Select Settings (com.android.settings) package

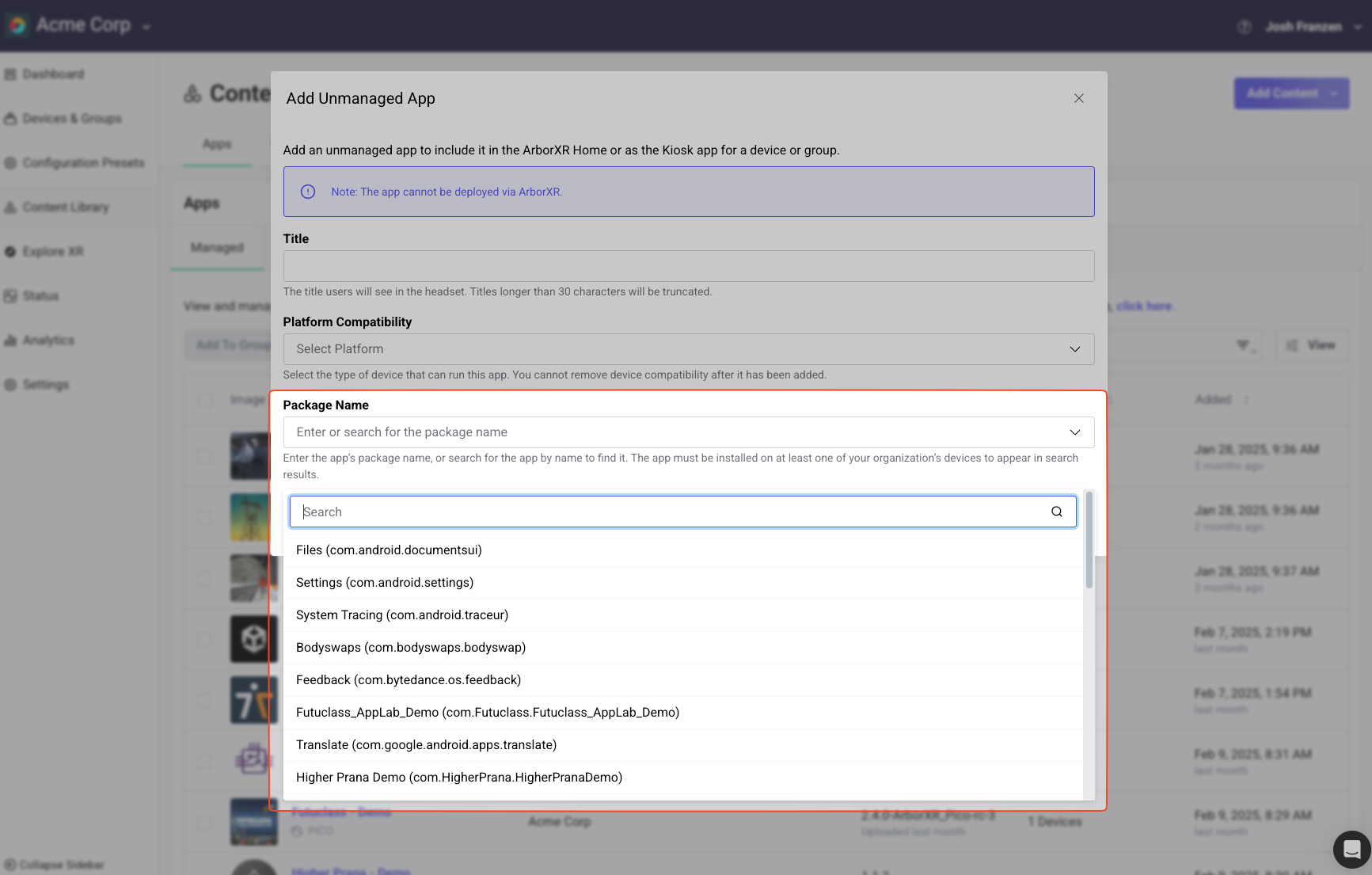[x=682, y=583]
